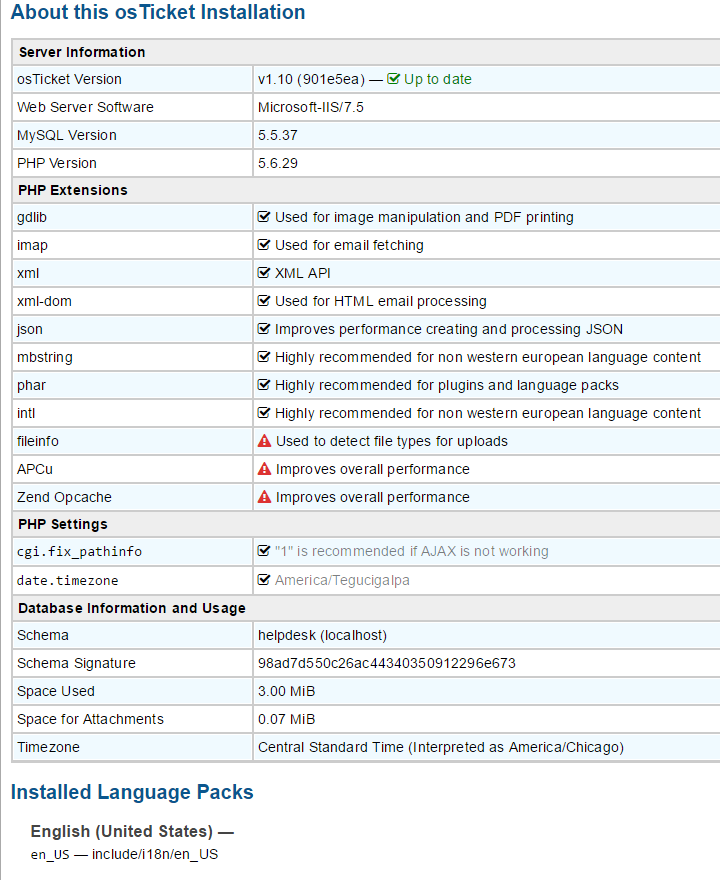Click the MySQL Version label
The height and width of the screenshot is (880, 720).
click(x=67, y=135)
